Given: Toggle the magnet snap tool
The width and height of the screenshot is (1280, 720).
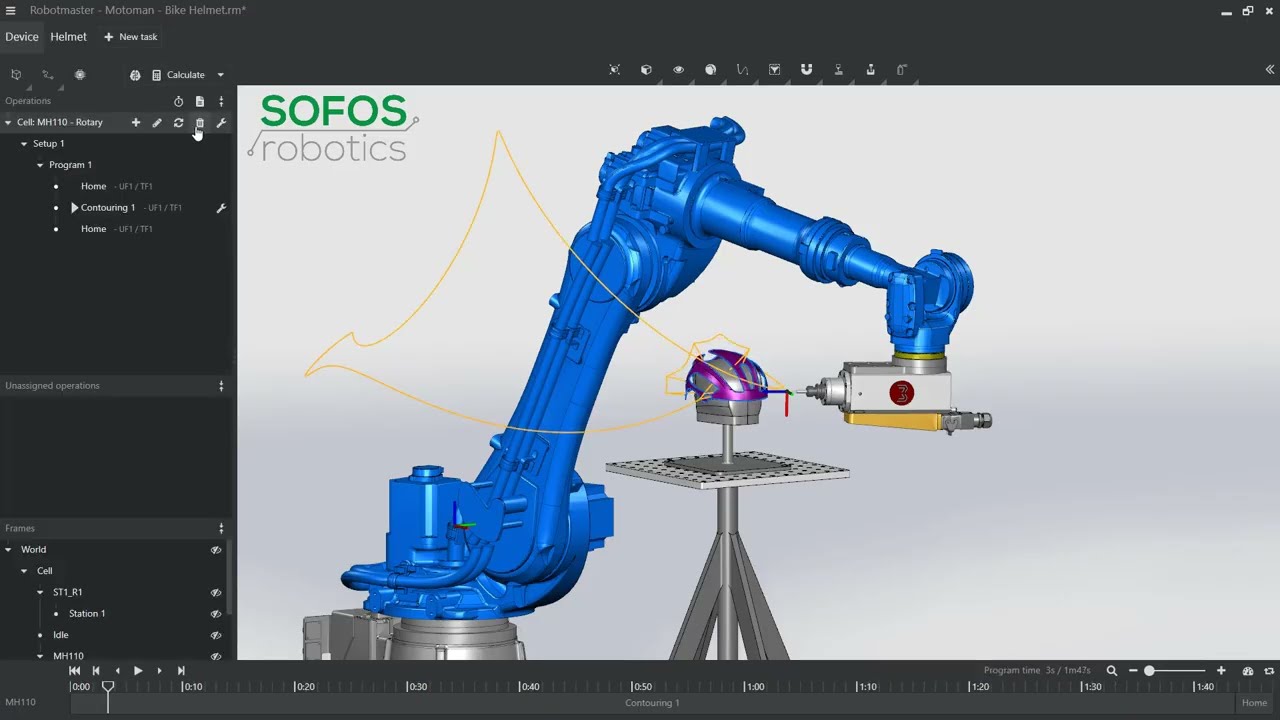Looking at the screenshot, I should [x=806, y=70].
